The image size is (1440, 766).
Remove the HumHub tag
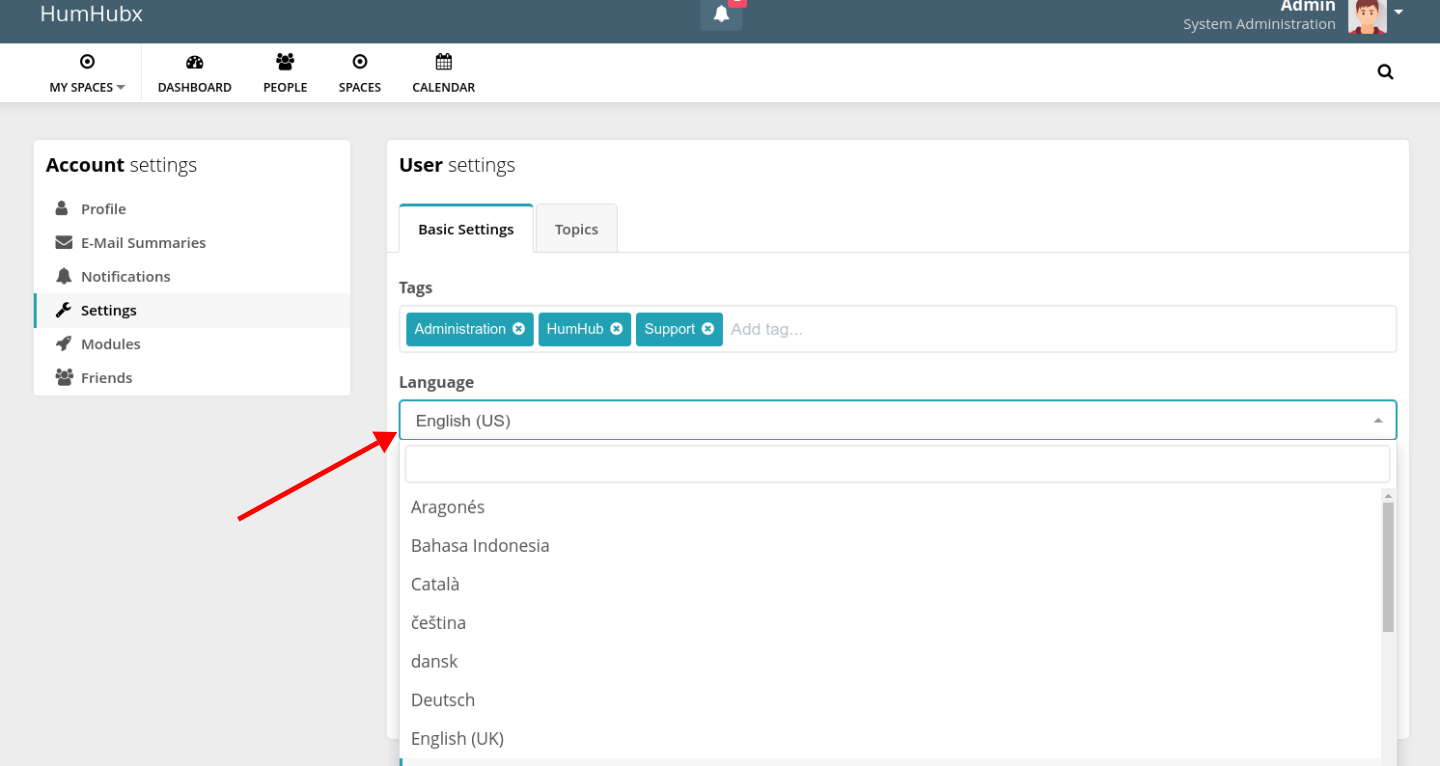click(x=616, y=328)
